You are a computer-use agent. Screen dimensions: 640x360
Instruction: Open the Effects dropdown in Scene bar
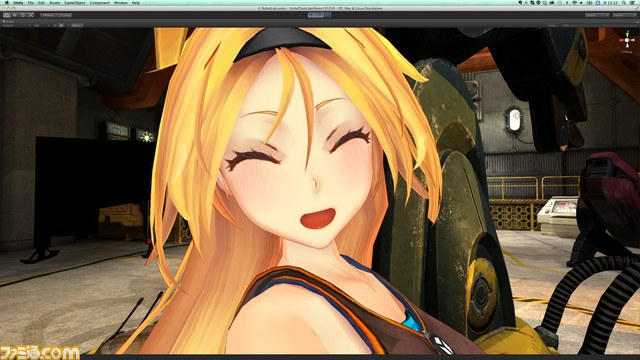pyautogui.click(x=77, y=25)
